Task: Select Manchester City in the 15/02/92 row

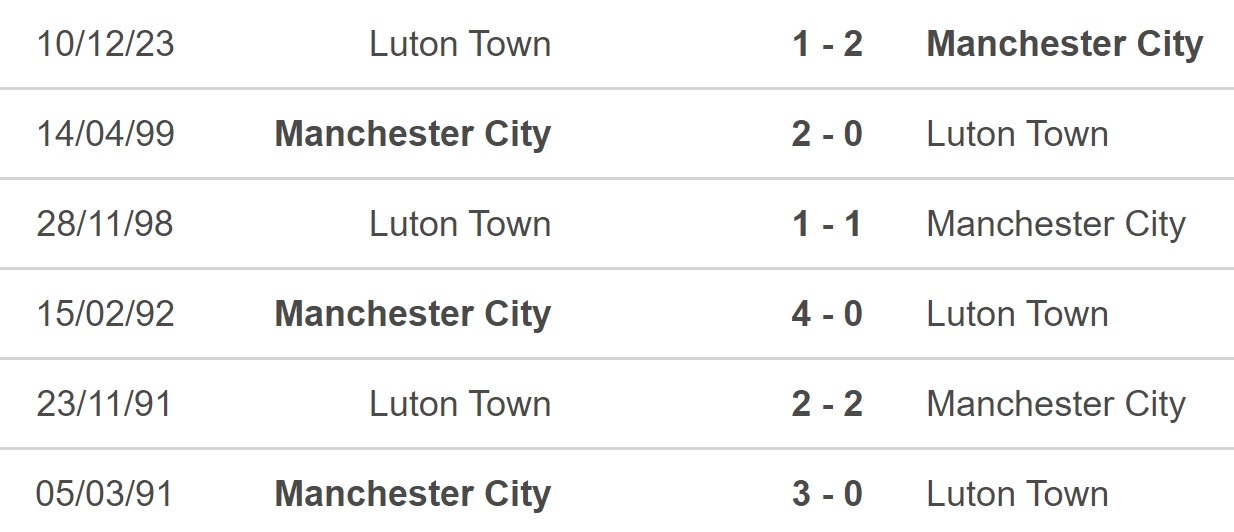Action: pos(413,315)
